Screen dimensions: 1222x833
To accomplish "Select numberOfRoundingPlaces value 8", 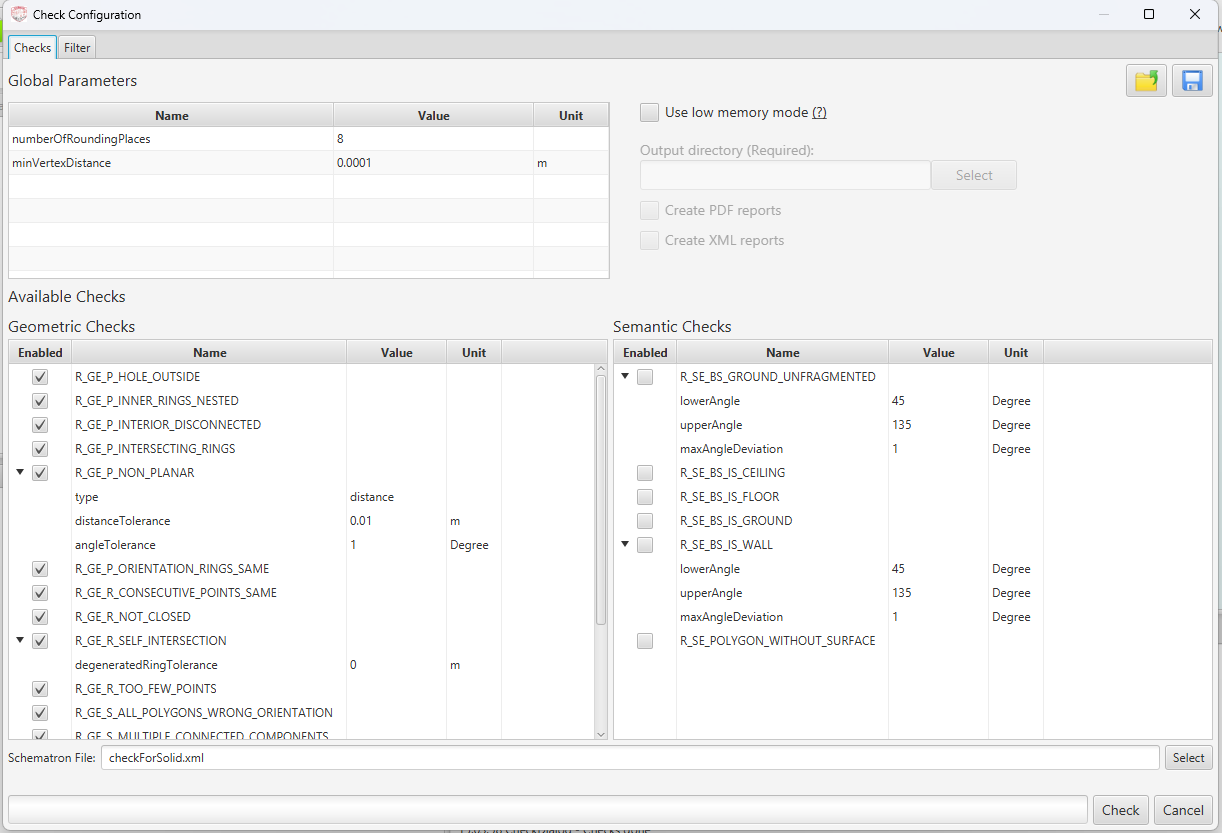I will pyautogui.click(x=341, y=139).
